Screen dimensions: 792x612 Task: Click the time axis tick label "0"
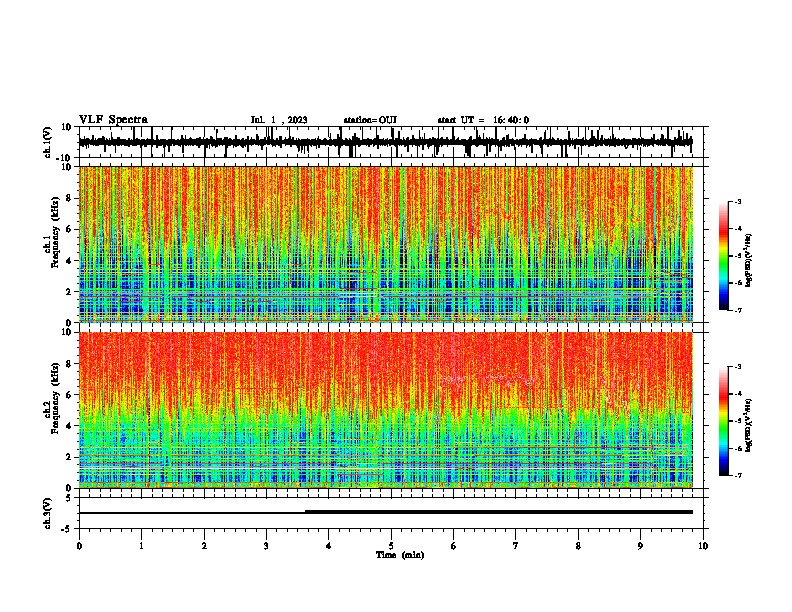(79, 546)
